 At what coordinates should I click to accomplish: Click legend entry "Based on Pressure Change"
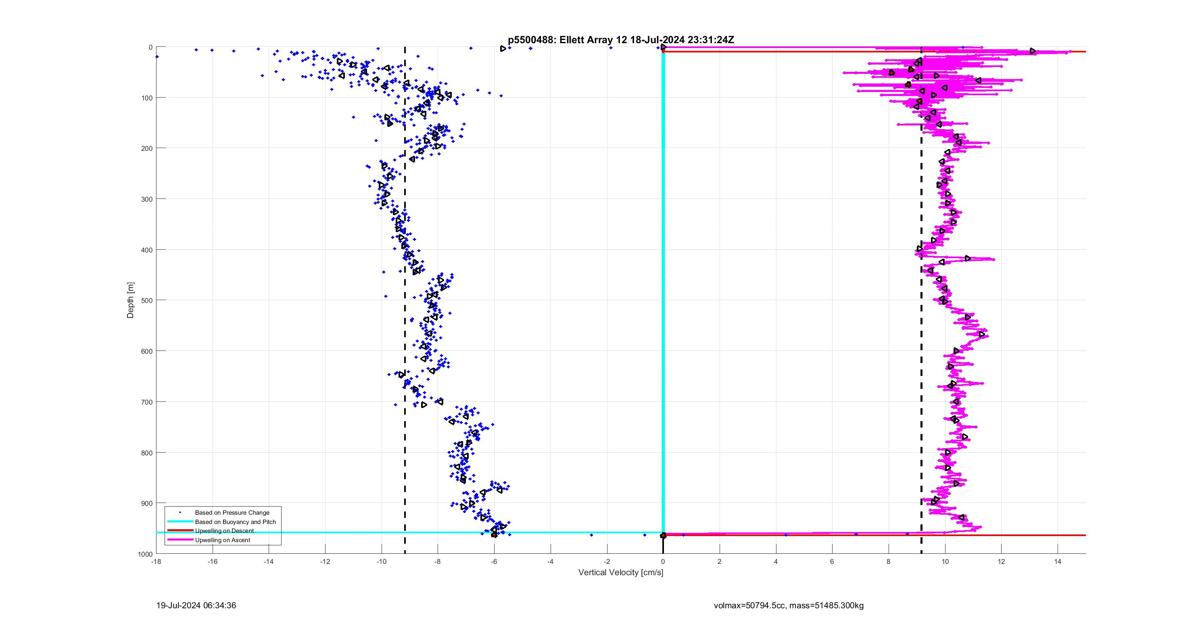point(231,512)
